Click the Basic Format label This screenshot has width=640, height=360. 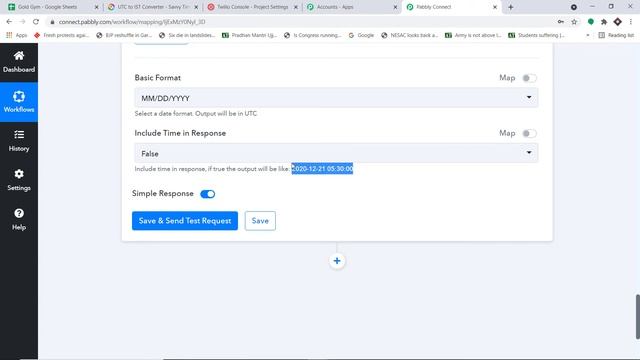(x=158, y=78)
